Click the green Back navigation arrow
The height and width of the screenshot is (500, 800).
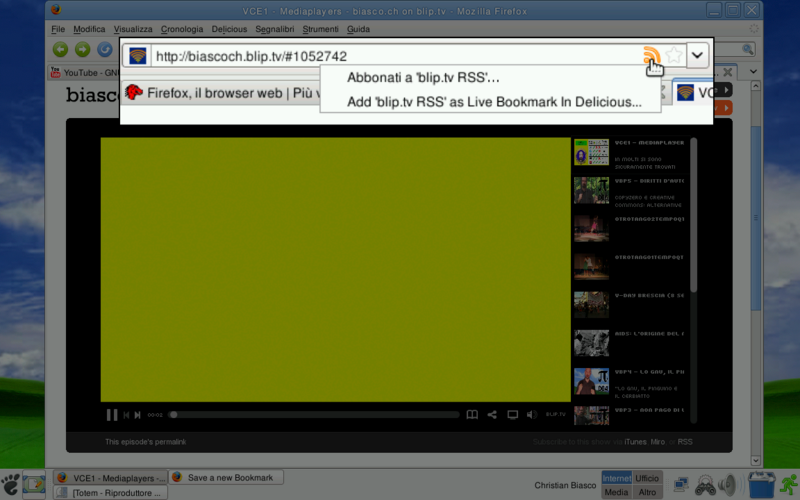click(60, 49)
